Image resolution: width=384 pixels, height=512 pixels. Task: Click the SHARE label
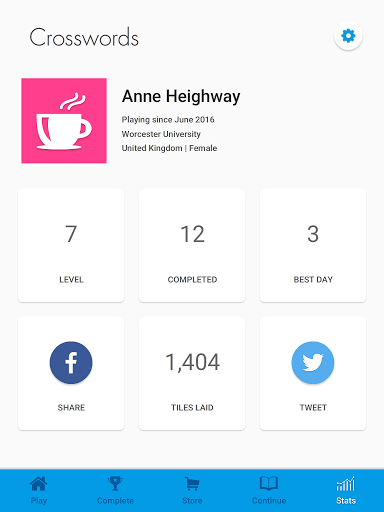[x=71, y=408]
